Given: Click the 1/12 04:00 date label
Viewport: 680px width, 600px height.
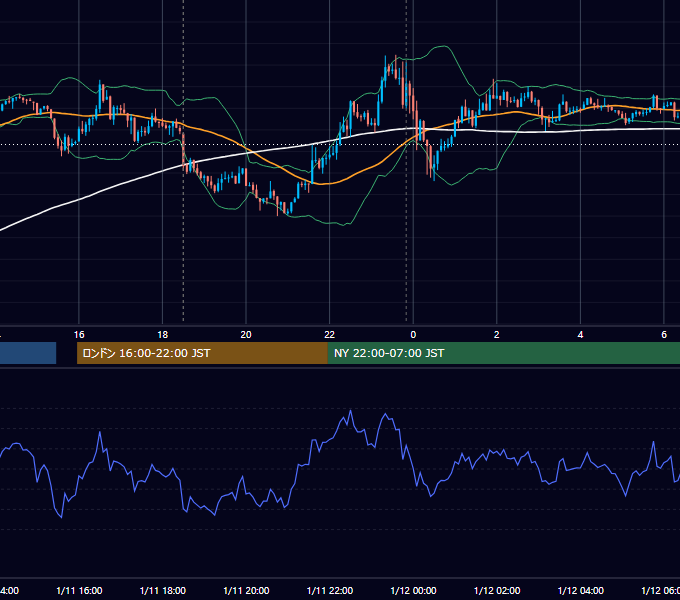Looking at the screenshot, I should 581,590.
